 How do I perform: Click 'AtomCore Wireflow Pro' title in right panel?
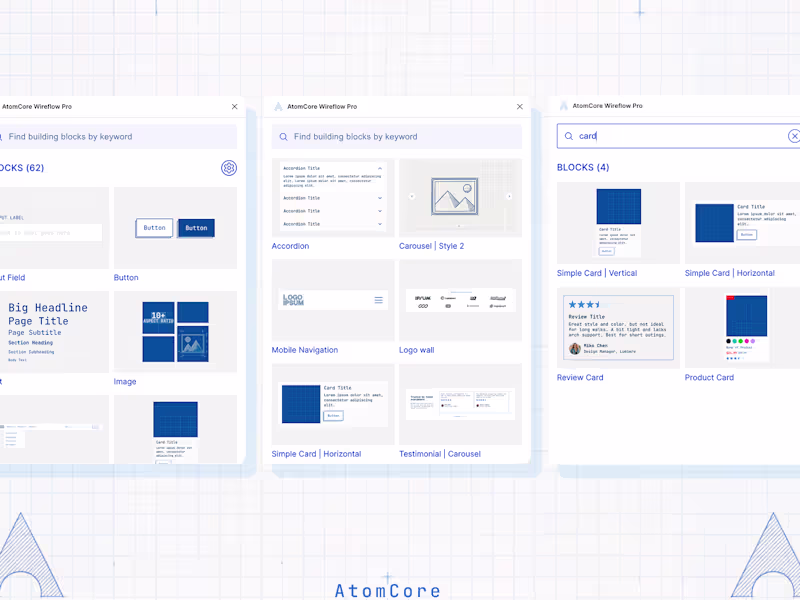[x=607, y=106]
